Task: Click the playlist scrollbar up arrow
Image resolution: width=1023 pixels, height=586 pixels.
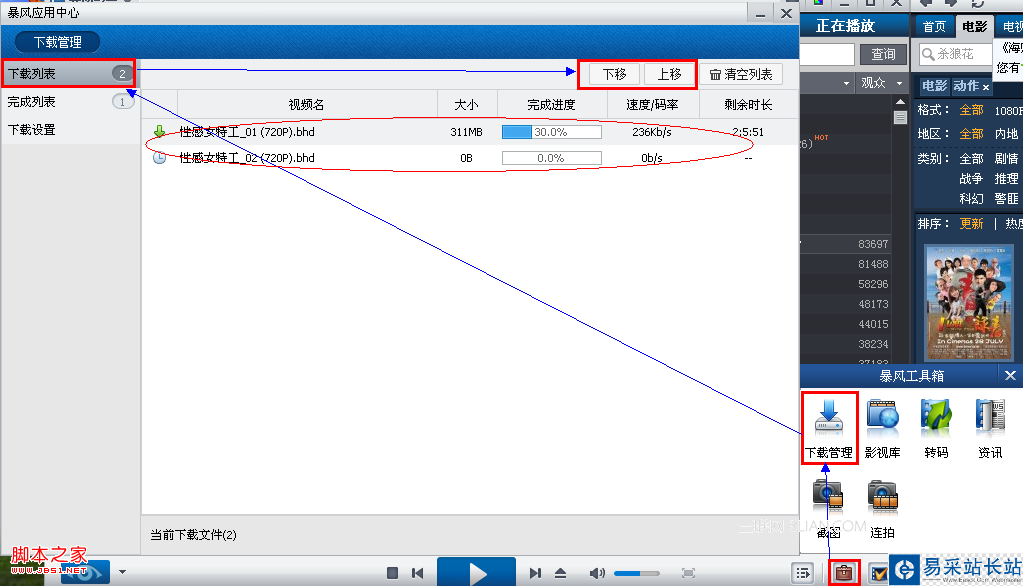Action: pyautogui.click(x=900, y=102)
